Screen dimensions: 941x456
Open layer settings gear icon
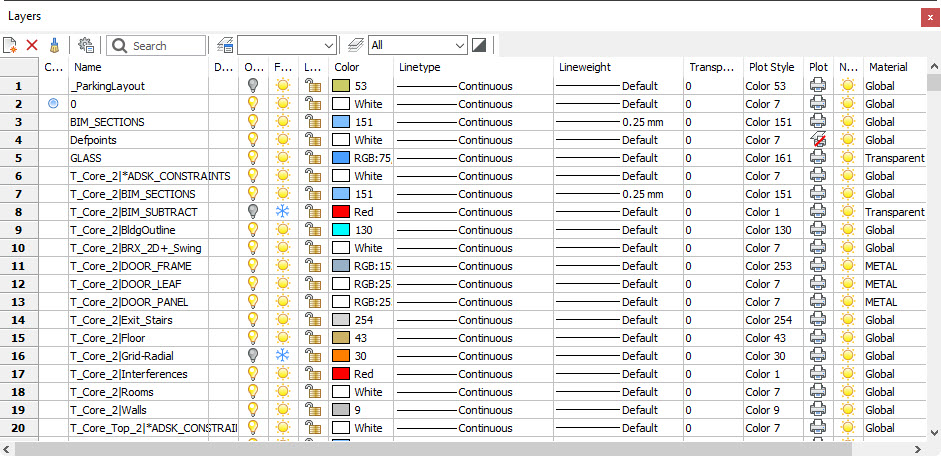pyautogui.click(x=86, y=45)
